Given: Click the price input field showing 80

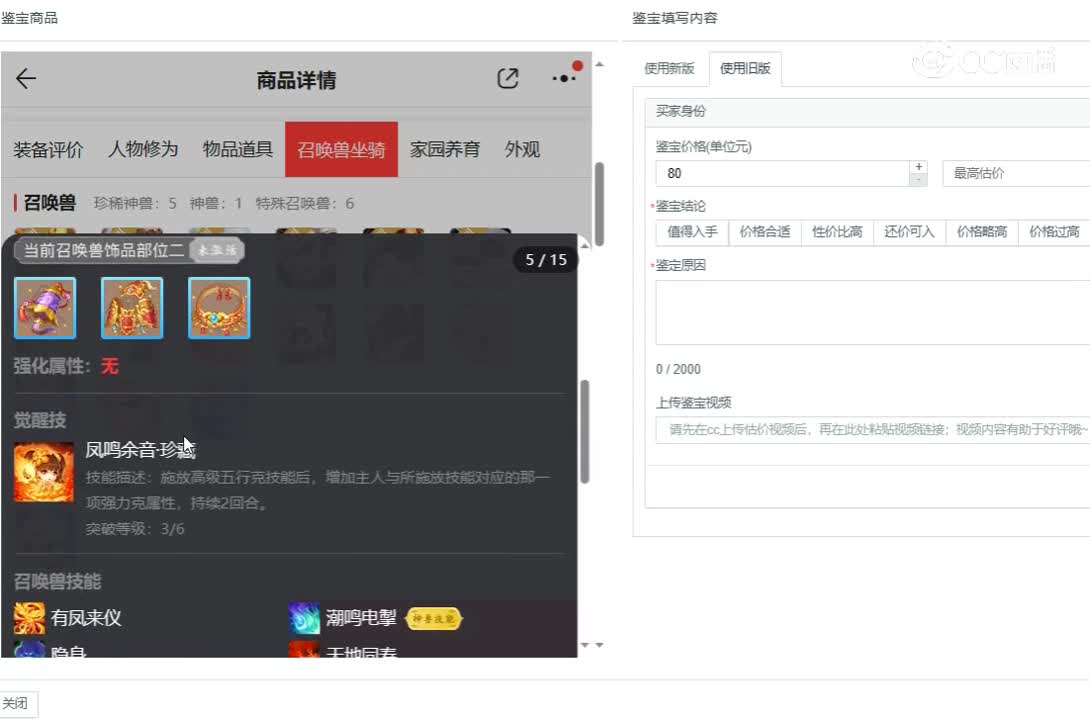Looking at the screenshot, I should click(780, 173).
